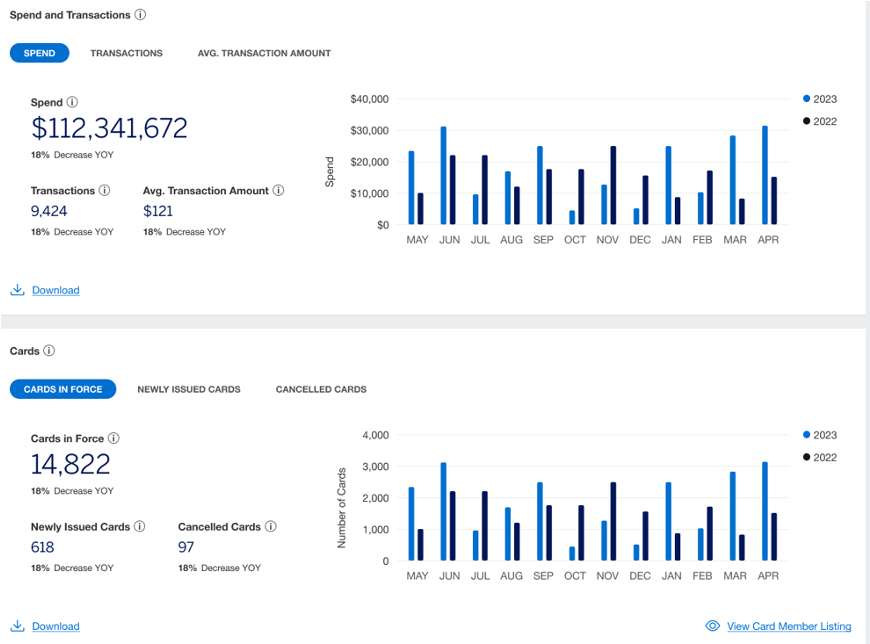Click download arrow icon in Spend section
The width and height of the screenshot is (870, 644).
[17, 290]
